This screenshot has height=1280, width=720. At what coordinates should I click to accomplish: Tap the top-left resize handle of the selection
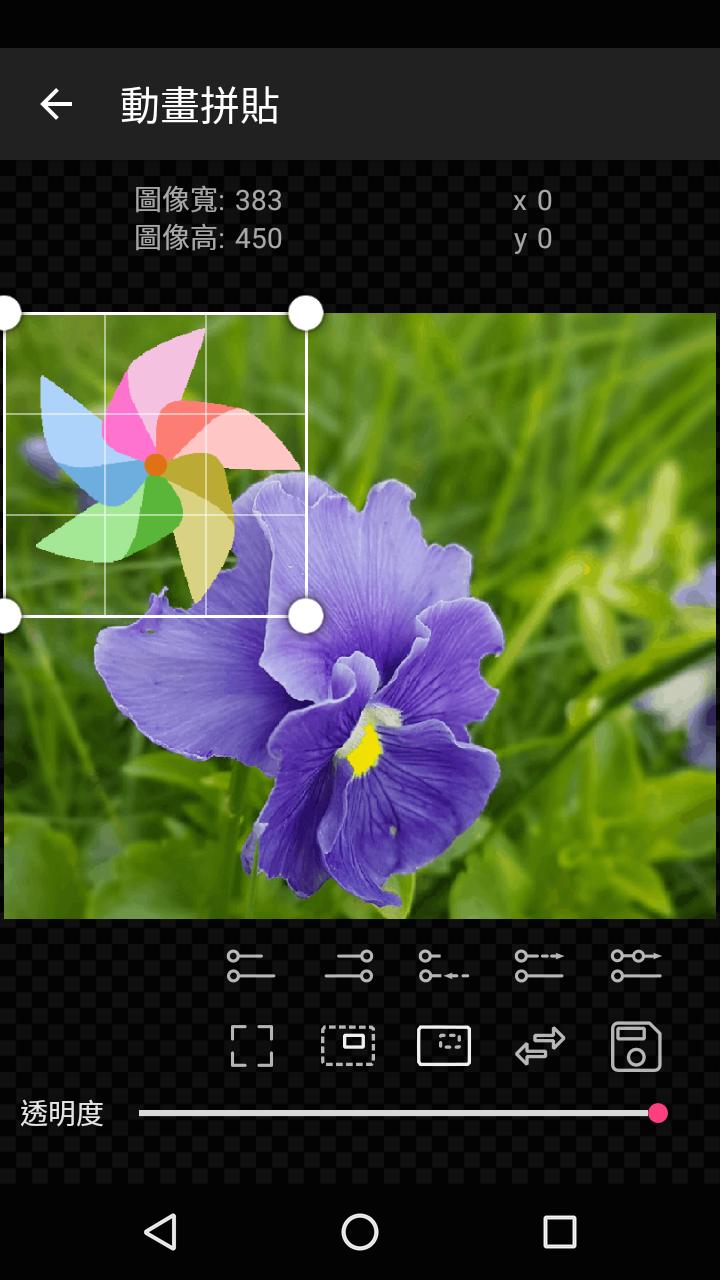coord(5,313)
